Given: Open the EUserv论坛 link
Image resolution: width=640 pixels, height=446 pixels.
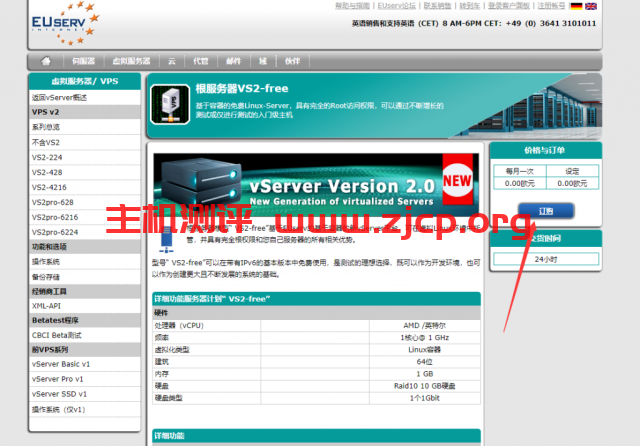Looking at the screenshot, I should 396,6.
